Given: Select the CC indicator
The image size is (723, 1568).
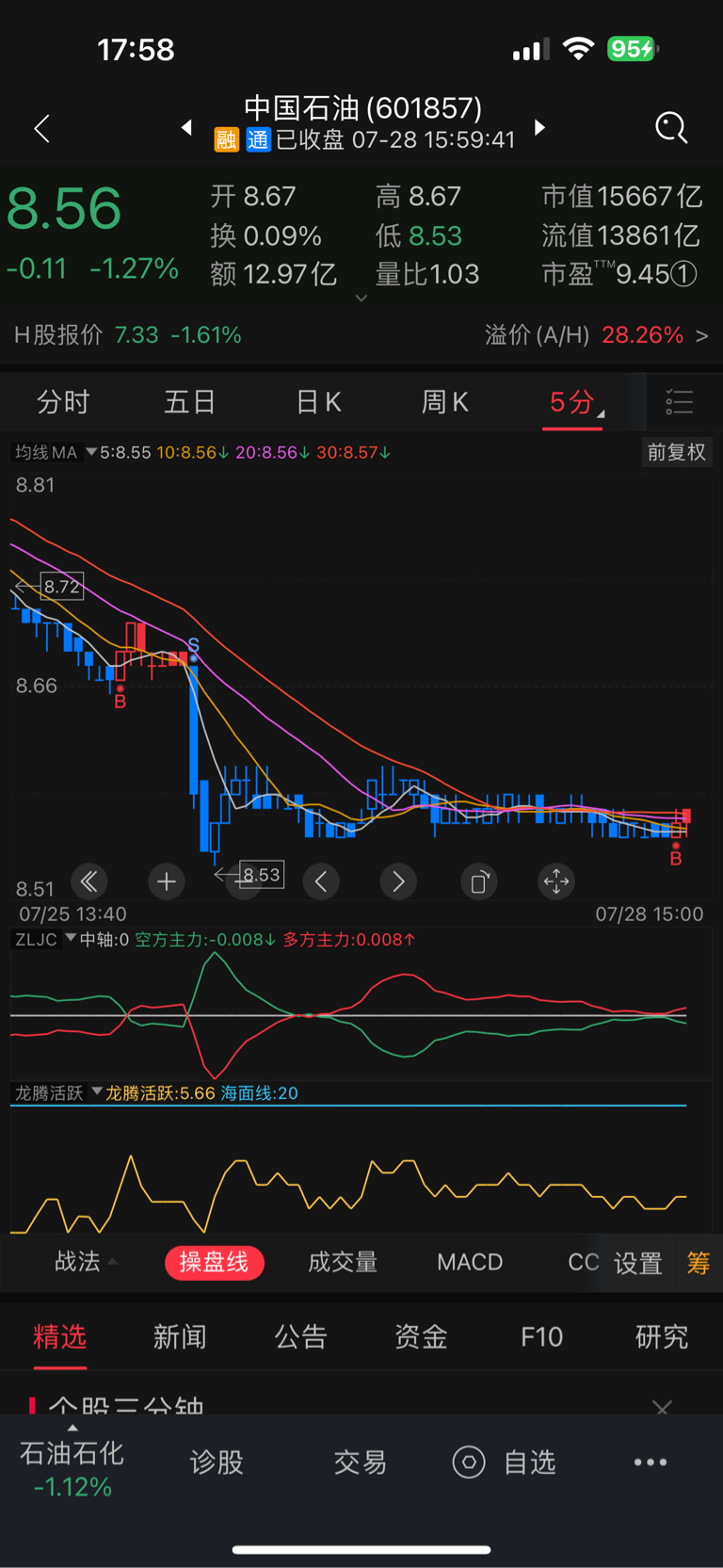Looking at the screenshot, I should pos(583,1262).
